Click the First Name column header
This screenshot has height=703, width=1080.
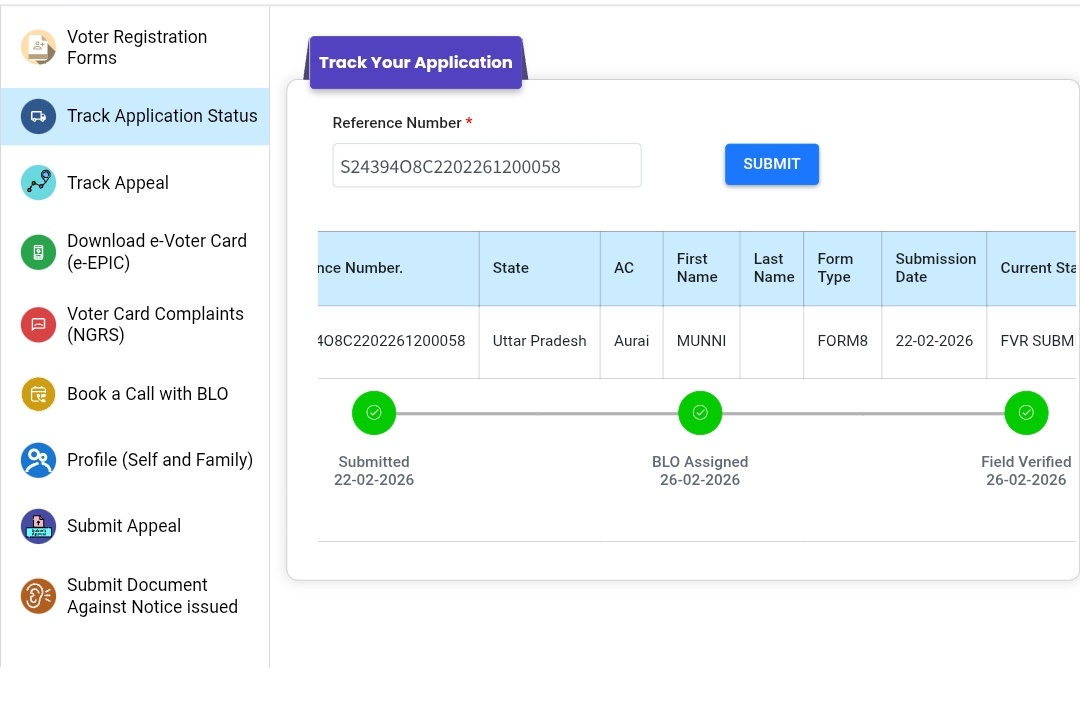click(701, 269)
